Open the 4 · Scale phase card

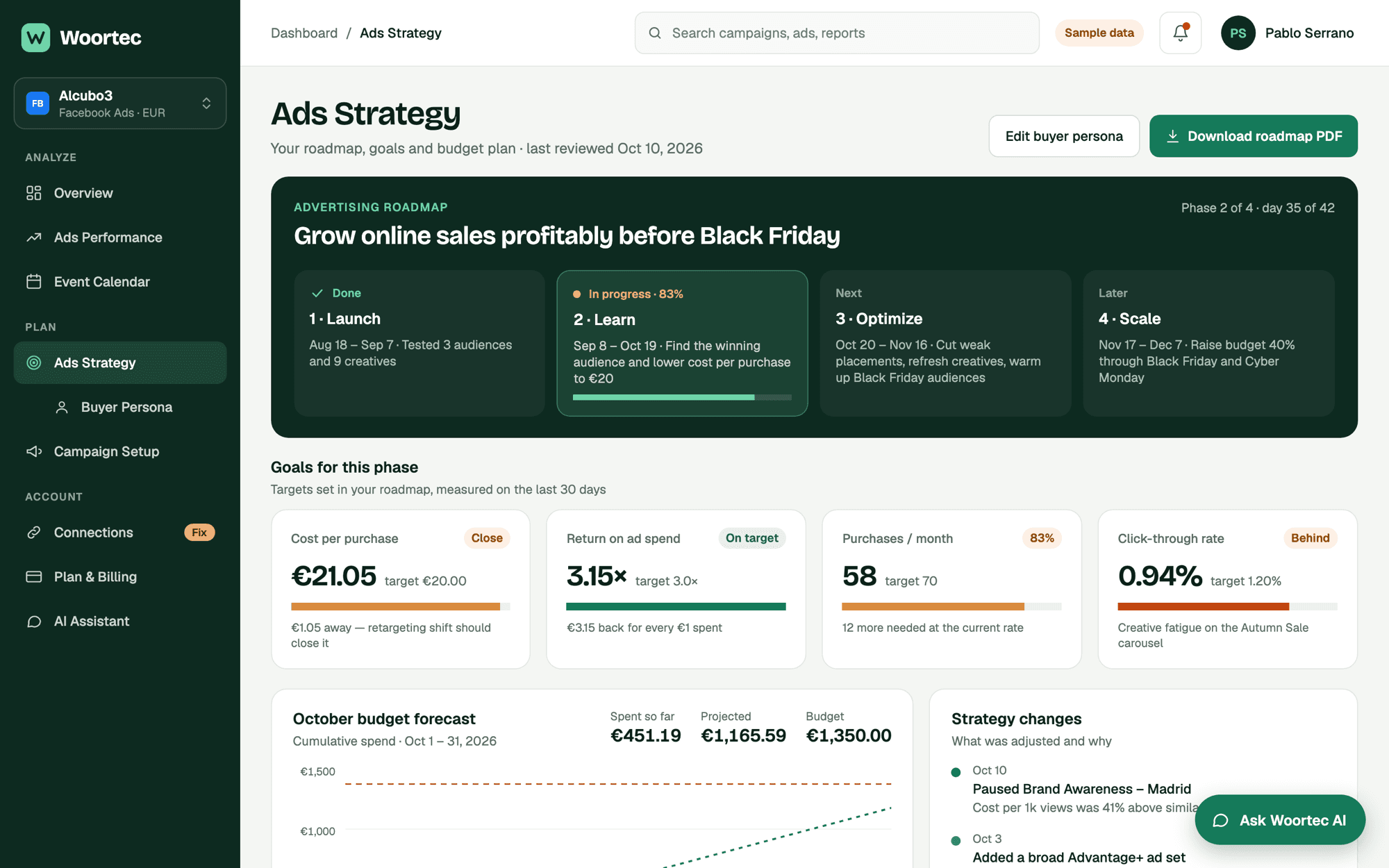1208,343
